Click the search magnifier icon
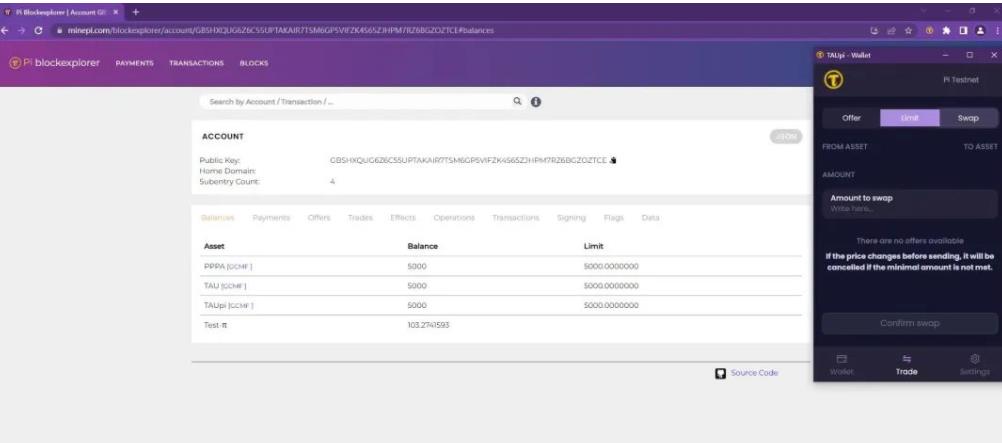Image resolution: width=1002 pixels, height=443 pixels. 517,101
